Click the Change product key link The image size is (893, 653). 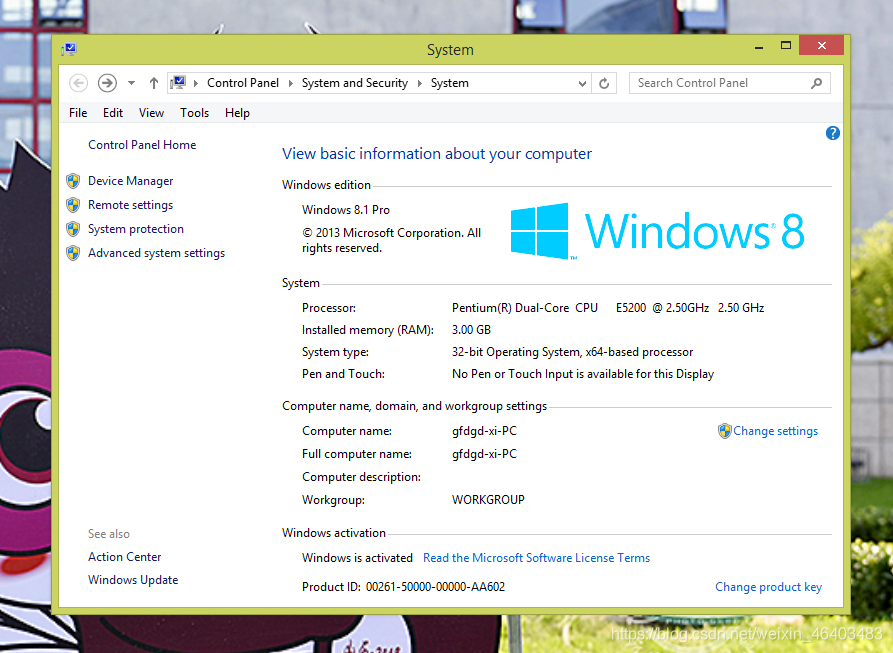click(768, 587)
